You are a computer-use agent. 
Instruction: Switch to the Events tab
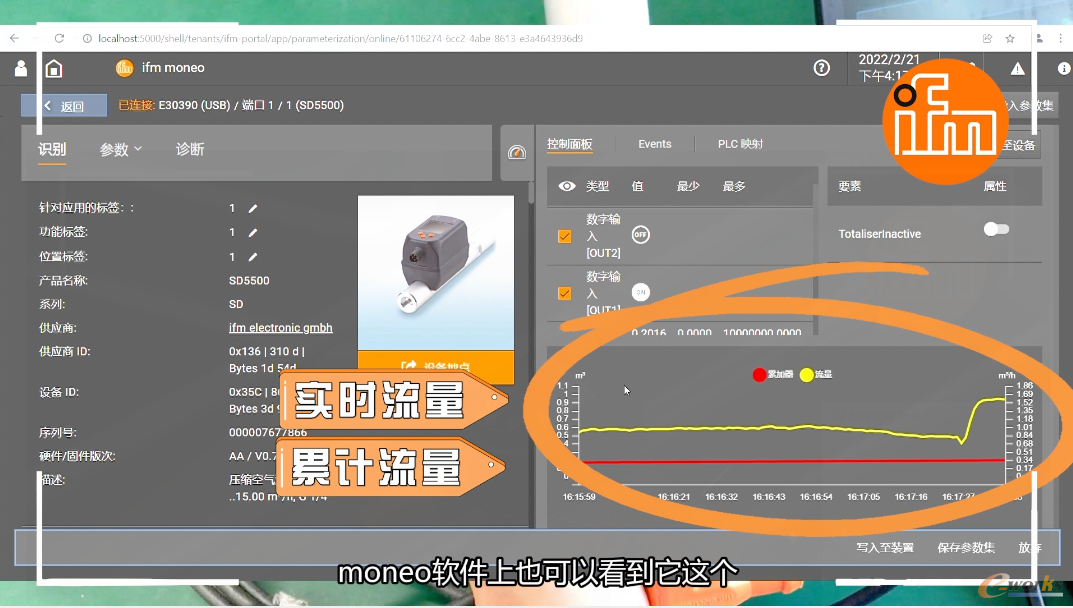click(x=654, y=144)
